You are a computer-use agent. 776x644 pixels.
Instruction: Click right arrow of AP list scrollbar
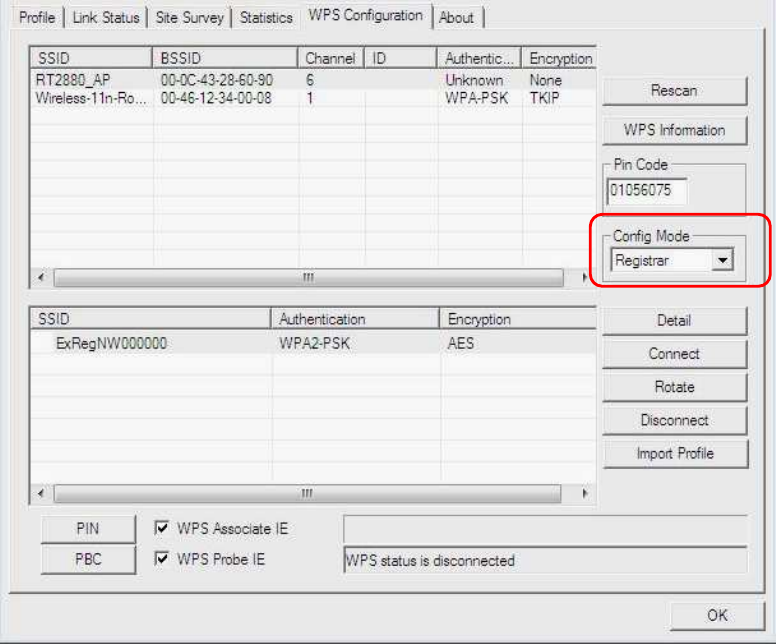[584, 277]
